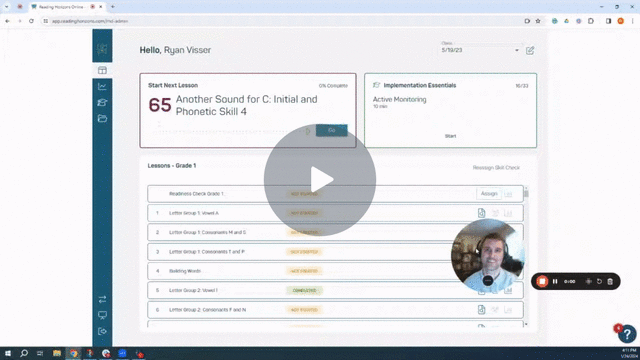Open the dashboard icon in the sidebar

(102, 70)
